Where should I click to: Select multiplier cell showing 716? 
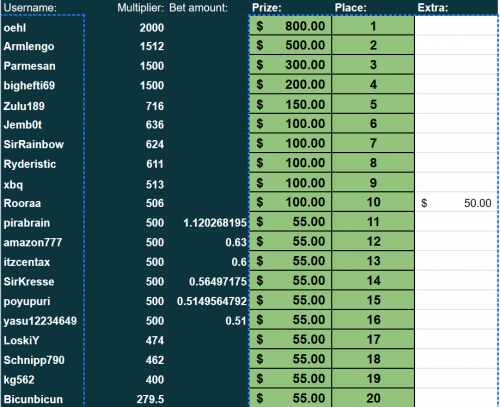(125, 105)
